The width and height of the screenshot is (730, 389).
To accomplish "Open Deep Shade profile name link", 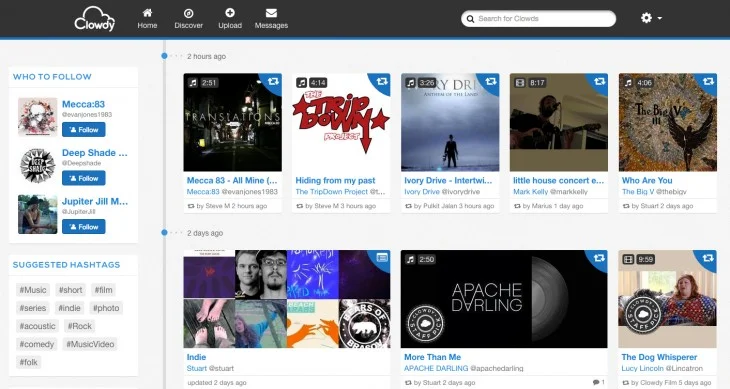I will pyautogui.click(x=95, y=153).
